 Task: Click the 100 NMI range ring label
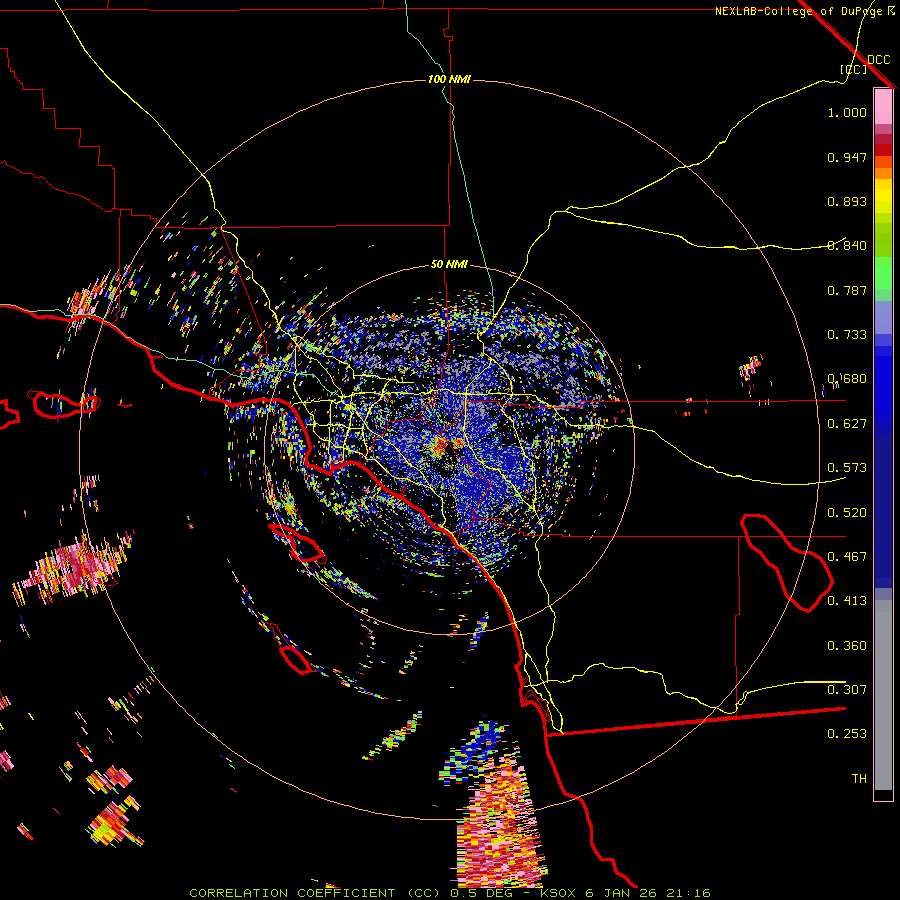pos(449,79)
